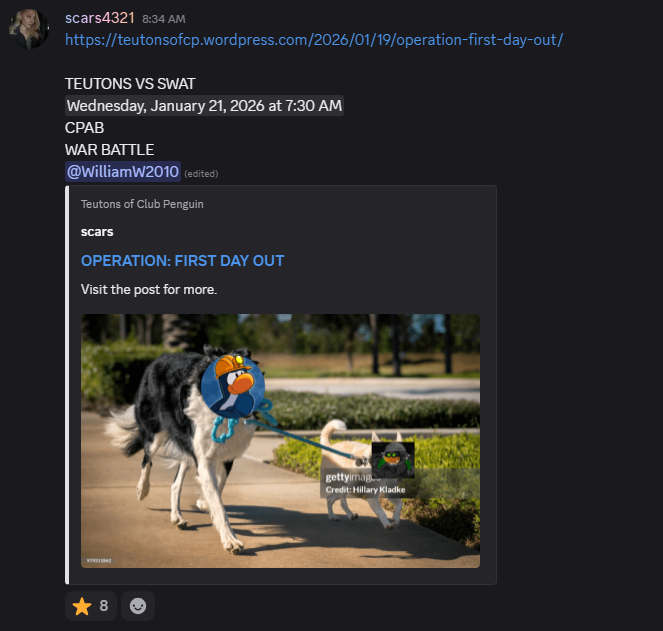Click the green hooded penguin badge in image
Viewport: 663px width, 631px height.
pos(393,460)
